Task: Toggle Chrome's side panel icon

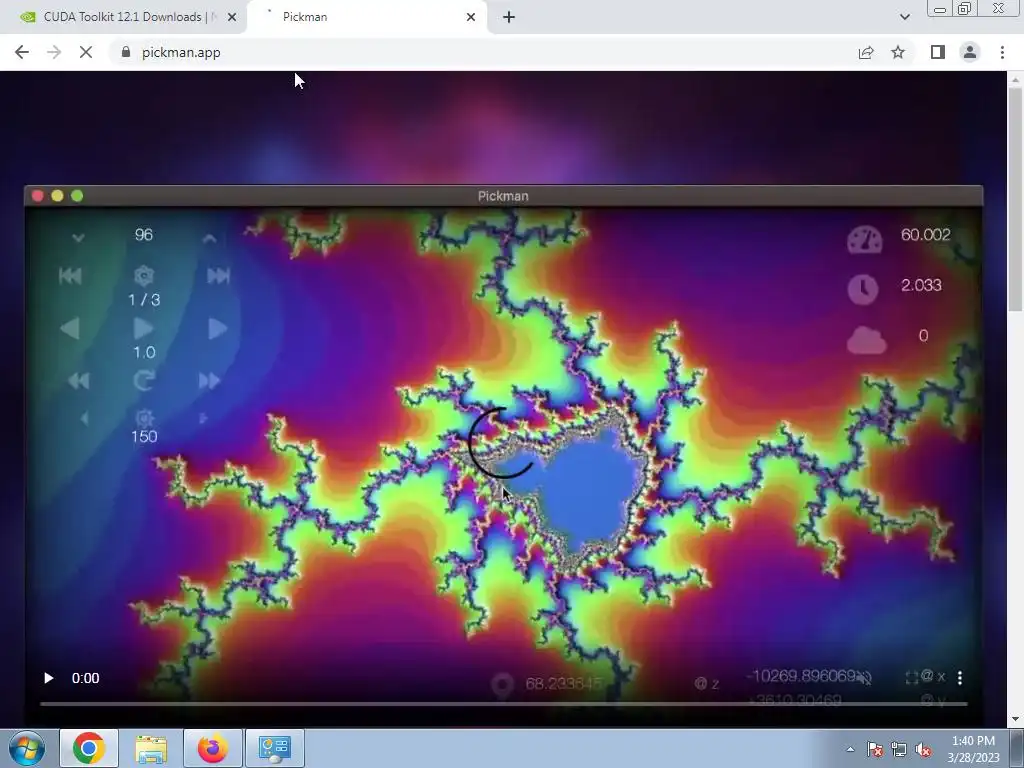Action: (x=938, y=52)
